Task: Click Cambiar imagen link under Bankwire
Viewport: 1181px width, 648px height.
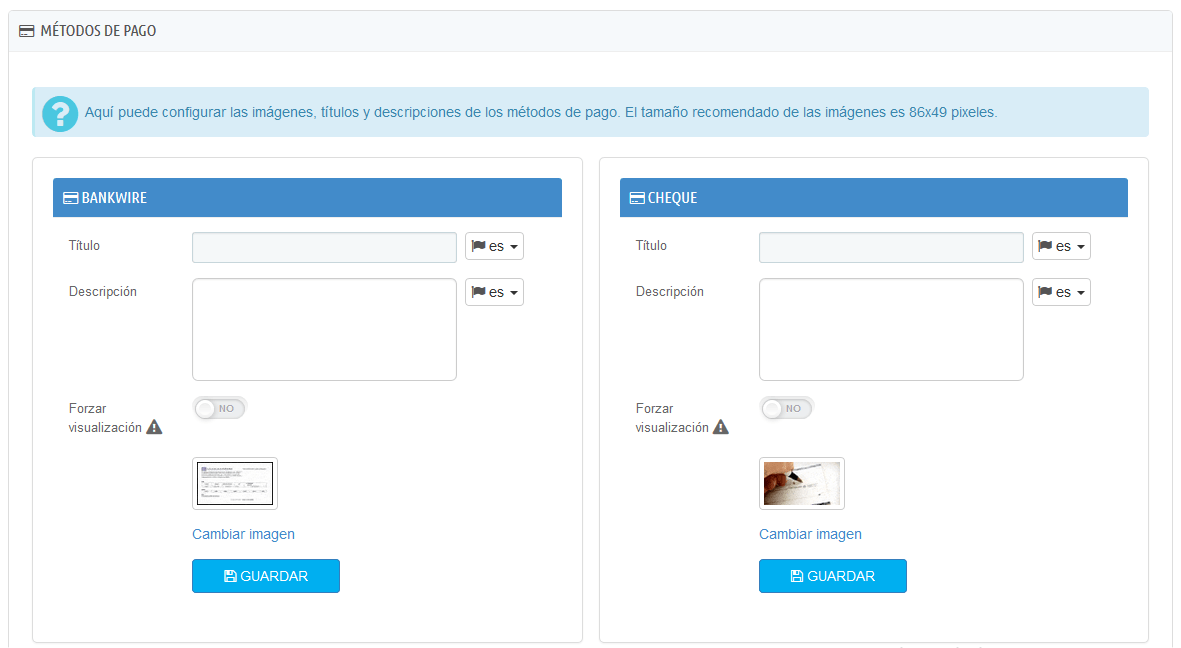Action: coord(243,534)
